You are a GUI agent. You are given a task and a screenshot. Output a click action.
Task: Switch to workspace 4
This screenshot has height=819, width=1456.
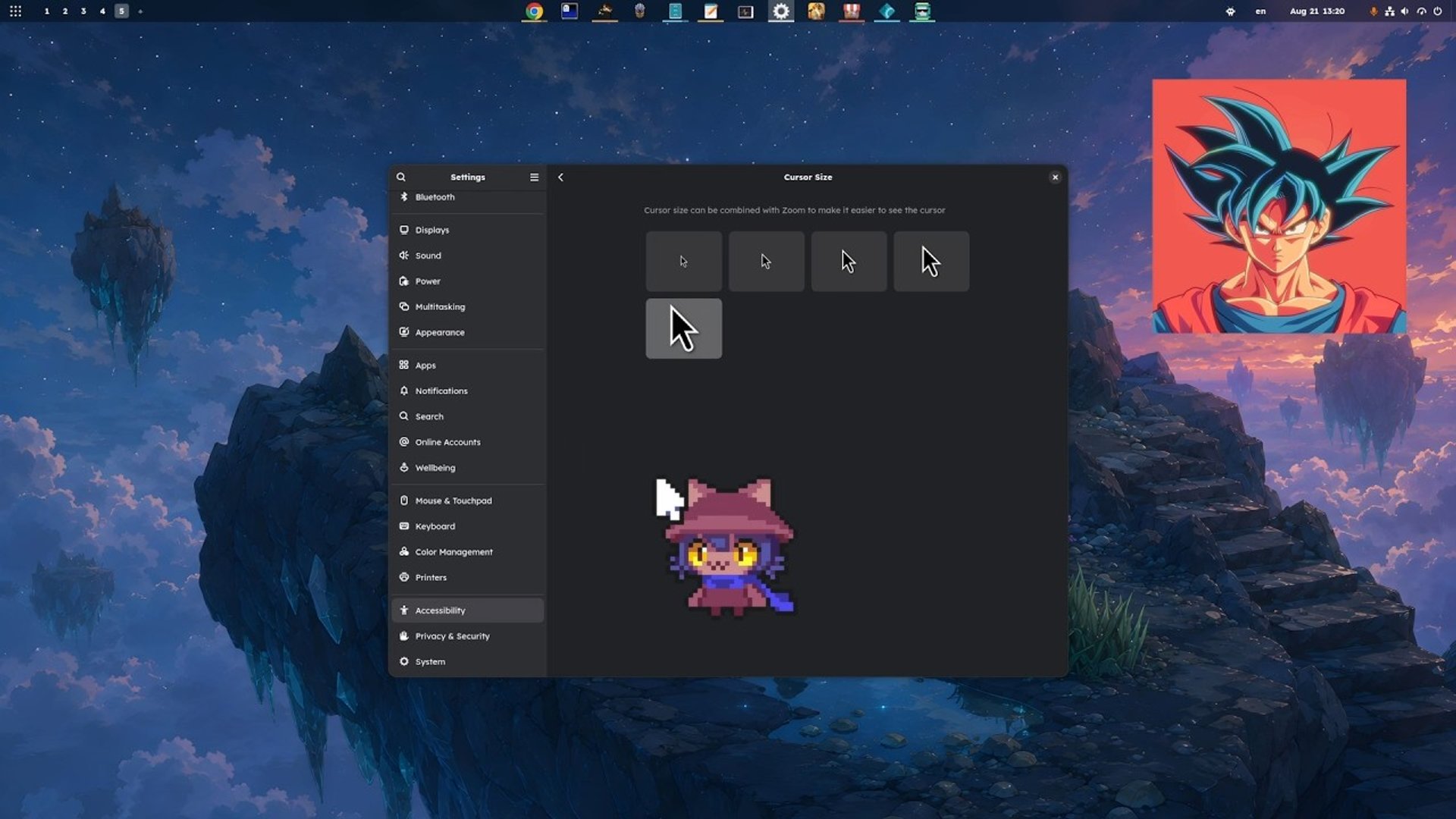tap(102, 11)
